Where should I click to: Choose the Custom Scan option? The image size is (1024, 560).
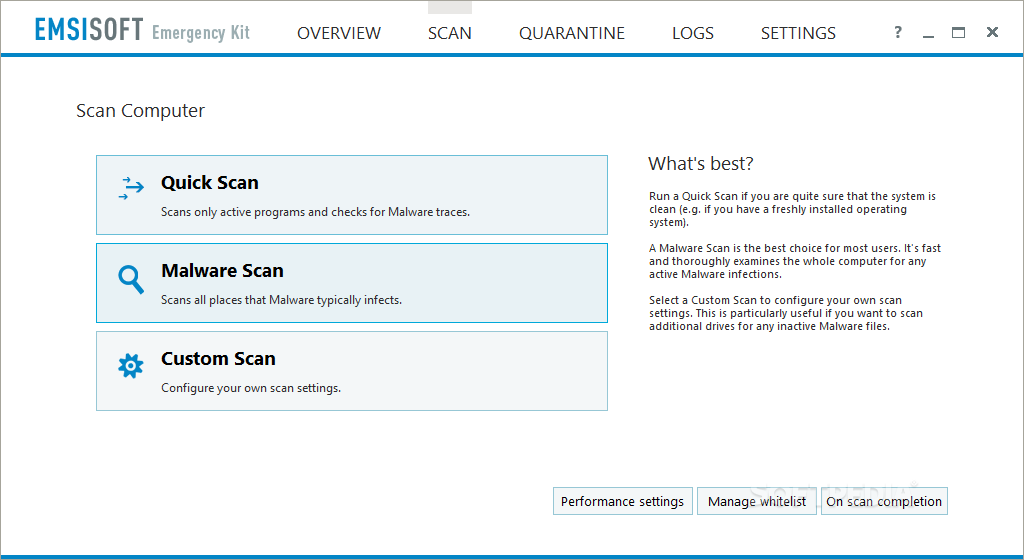pos(352,371)
